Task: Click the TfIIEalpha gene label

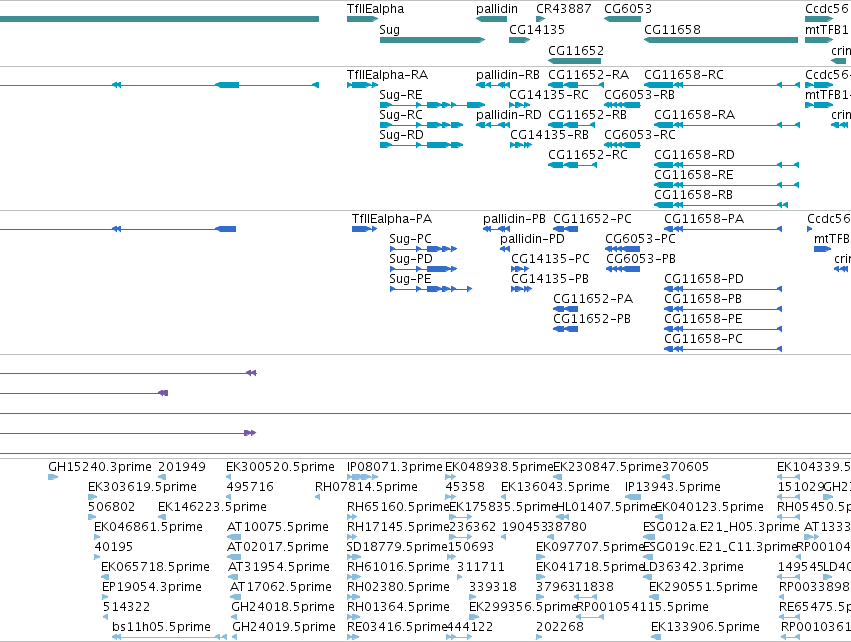Action: click(375, 9)
